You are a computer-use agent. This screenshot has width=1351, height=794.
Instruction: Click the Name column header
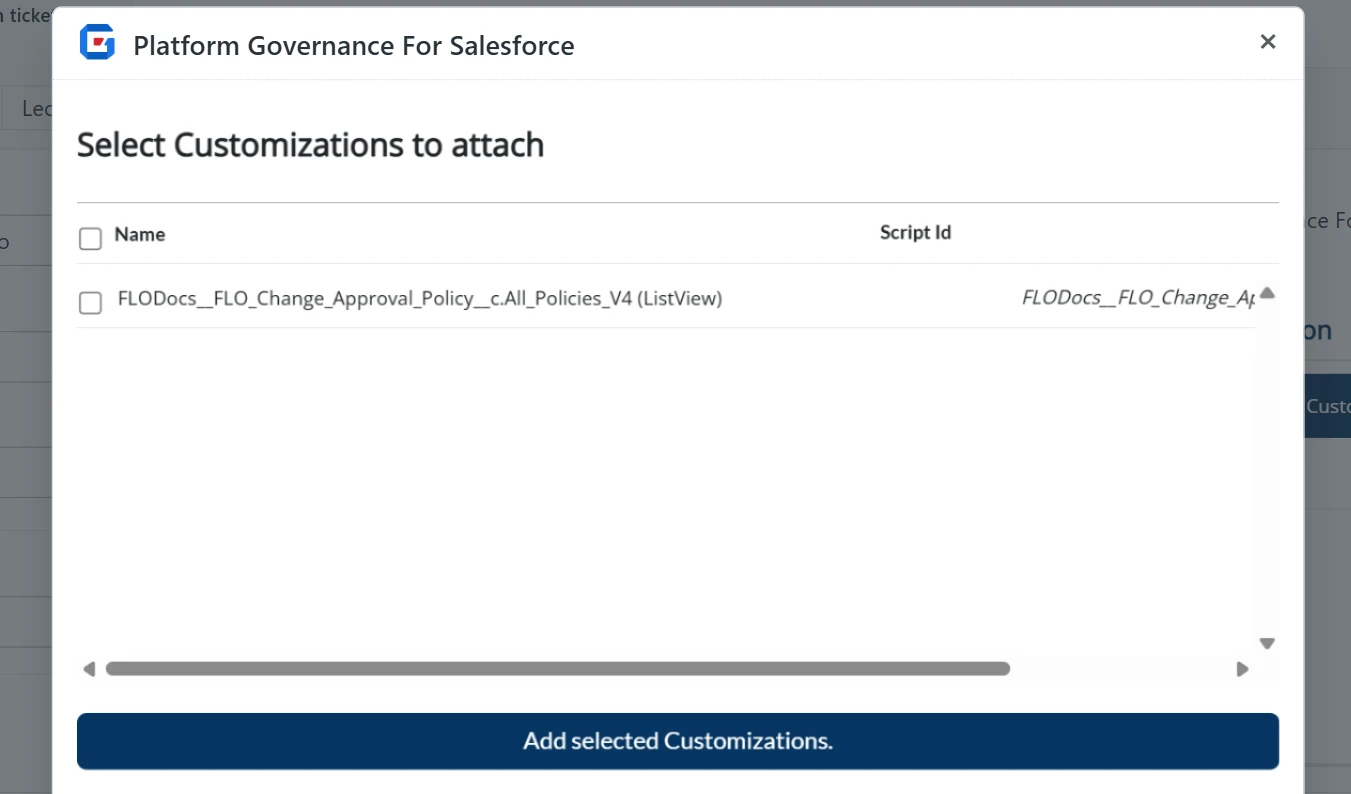pos(140,234)
